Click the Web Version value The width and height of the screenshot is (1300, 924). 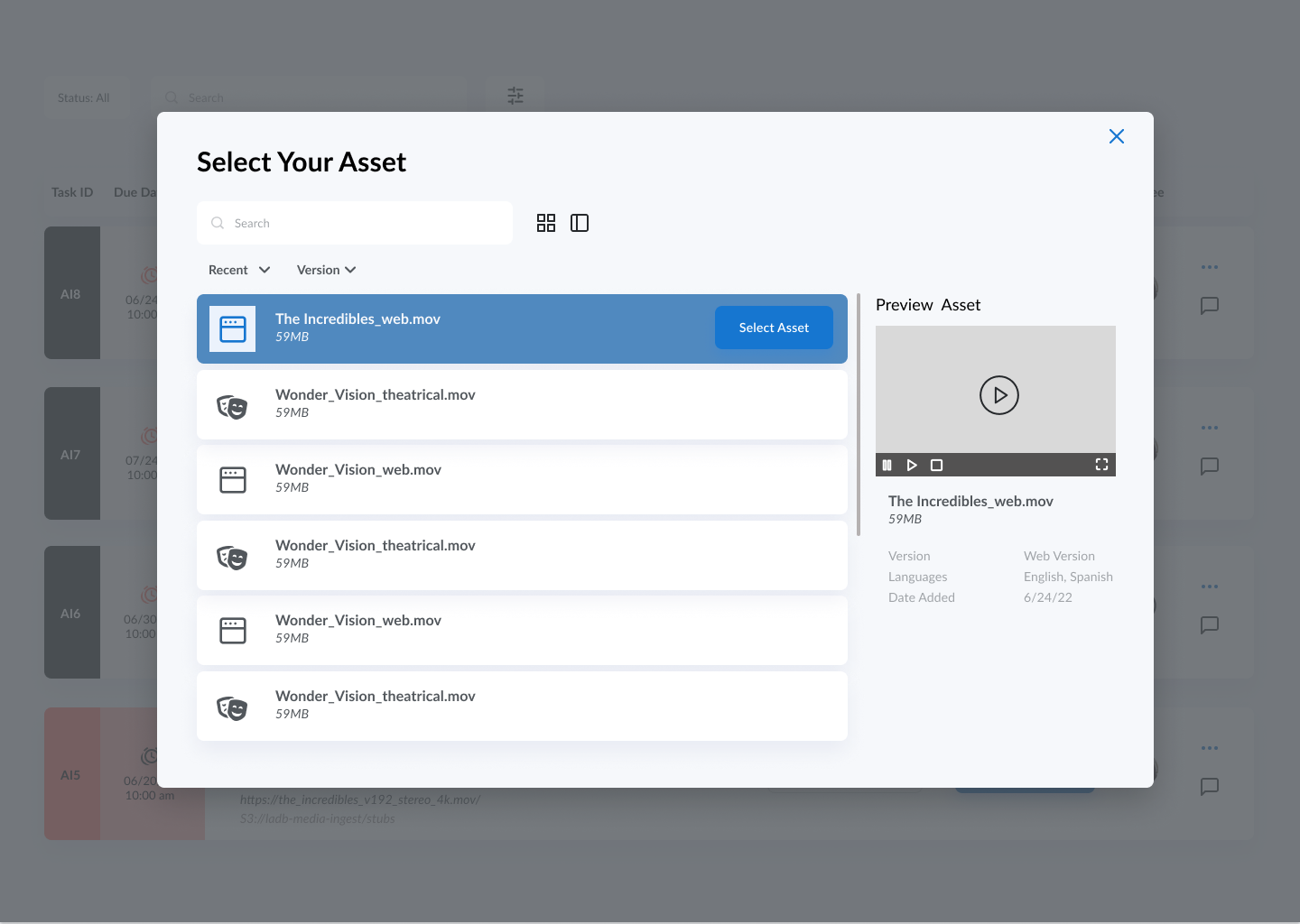1059,556
